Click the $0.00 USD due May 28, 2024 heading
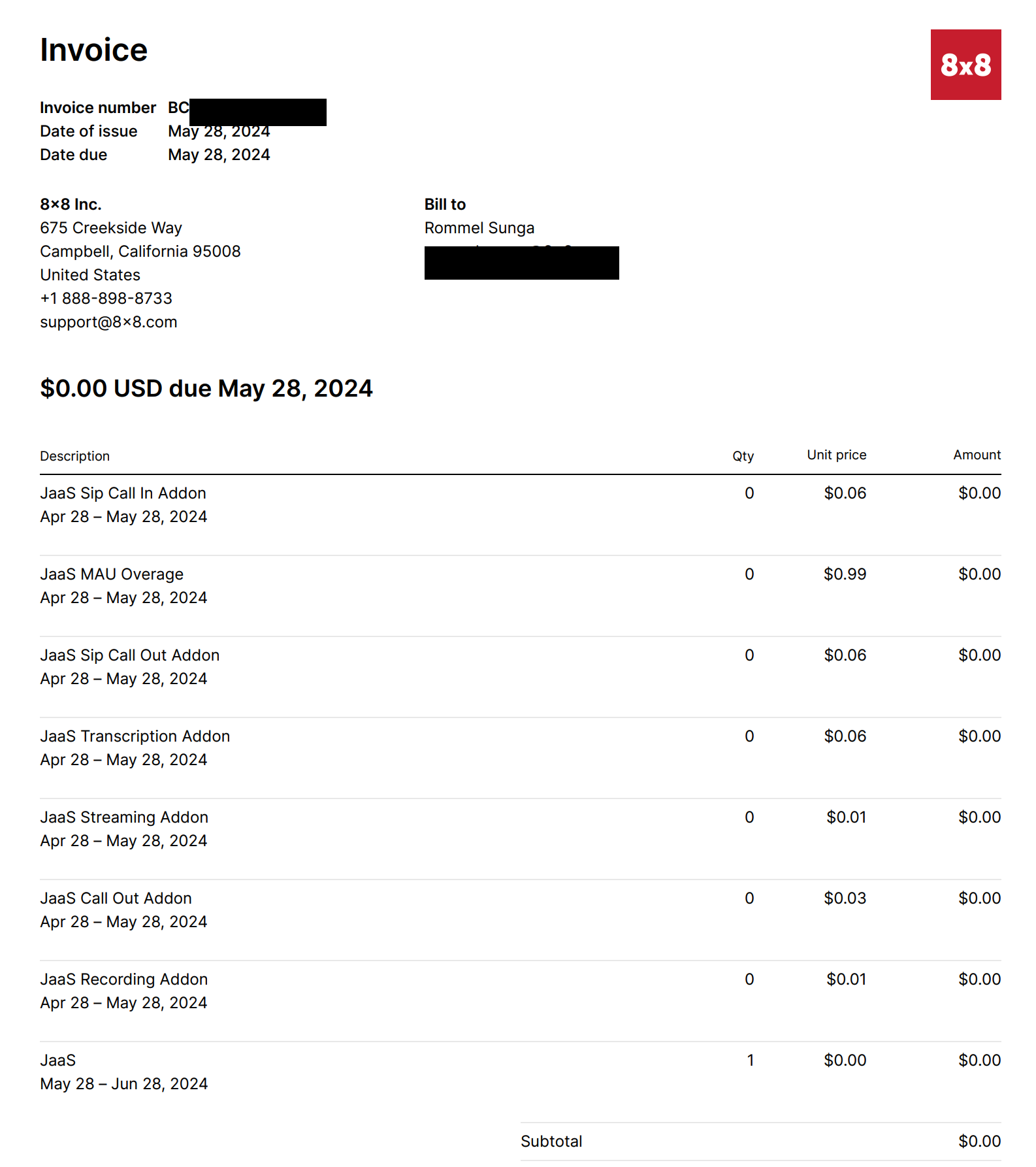 (206, 389)
